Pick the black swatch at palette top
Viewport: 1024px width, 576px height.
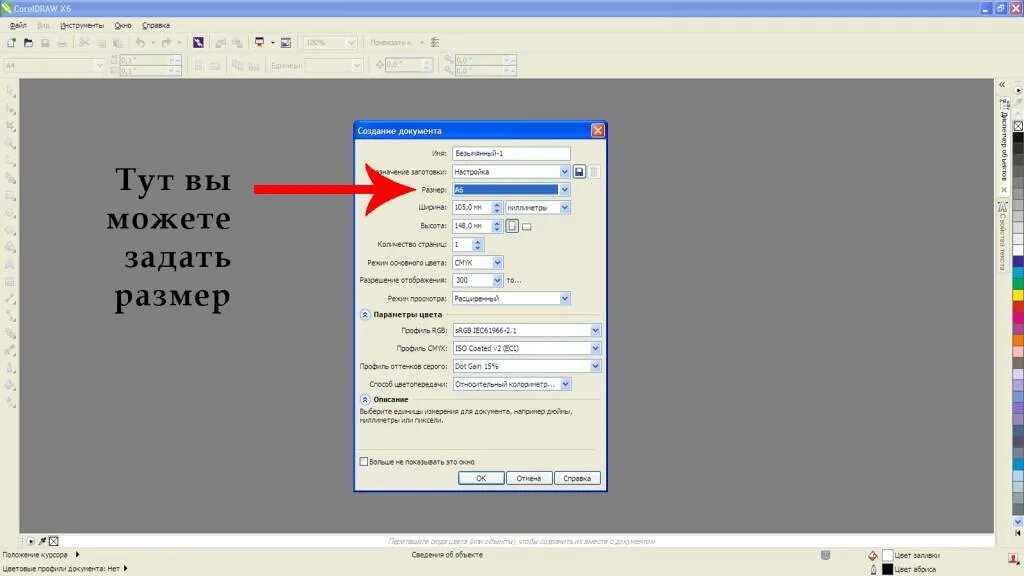click(1018, 137)
